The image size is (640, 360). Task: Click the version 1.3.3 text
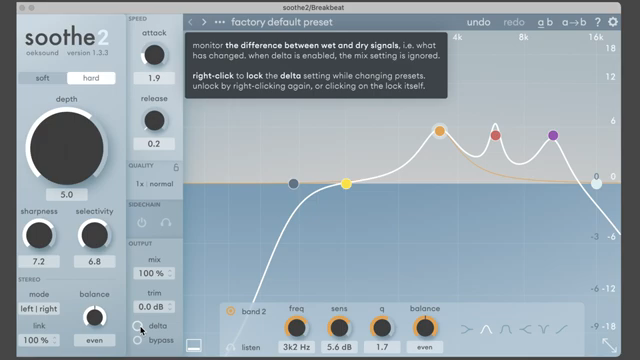point(88,53)
